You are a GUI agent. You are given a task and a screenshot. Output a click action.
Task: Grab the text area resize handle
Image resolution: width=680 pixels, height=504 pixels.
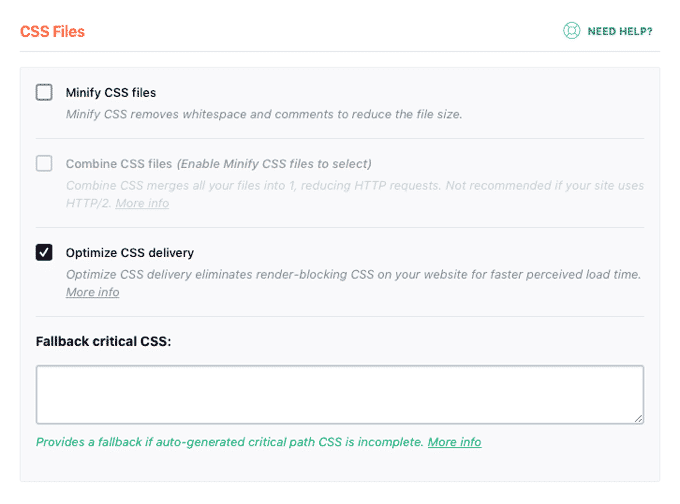(x=638, y=418)
